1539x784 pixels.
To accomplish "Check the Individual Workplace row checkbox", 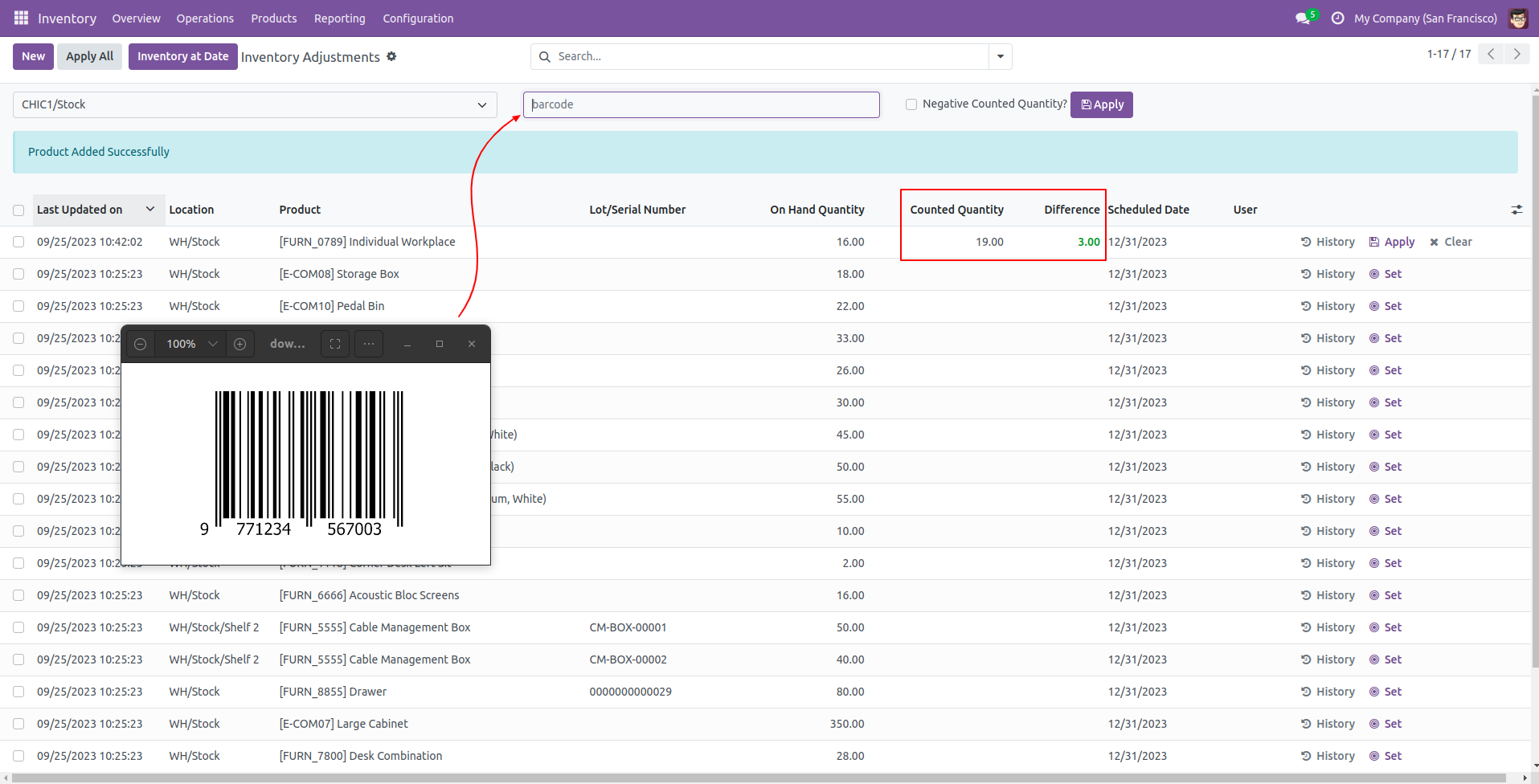I will [x=18, y=242].
